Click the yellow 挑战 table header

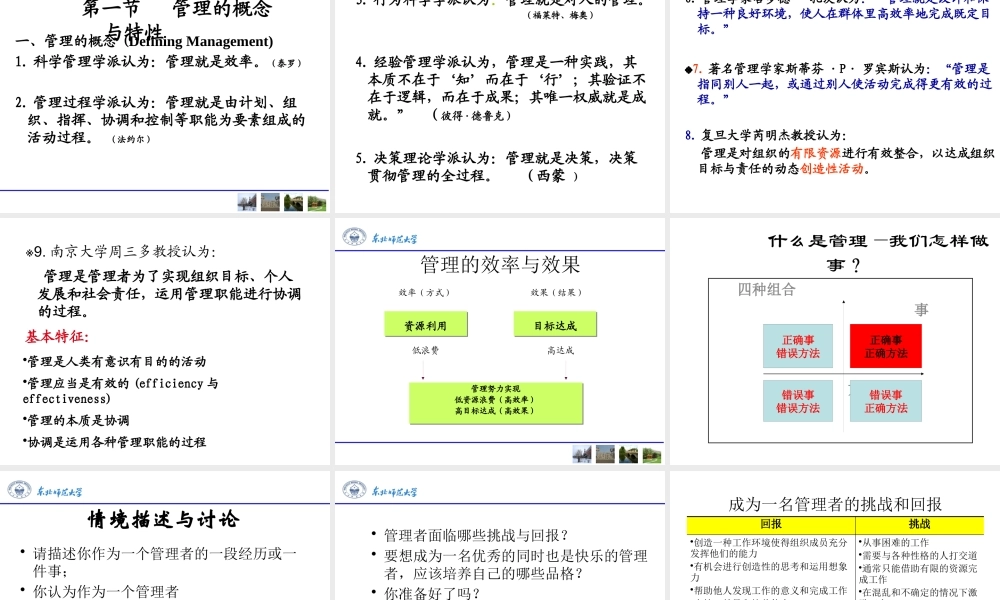pyautogui.click(x=920, y=525)
